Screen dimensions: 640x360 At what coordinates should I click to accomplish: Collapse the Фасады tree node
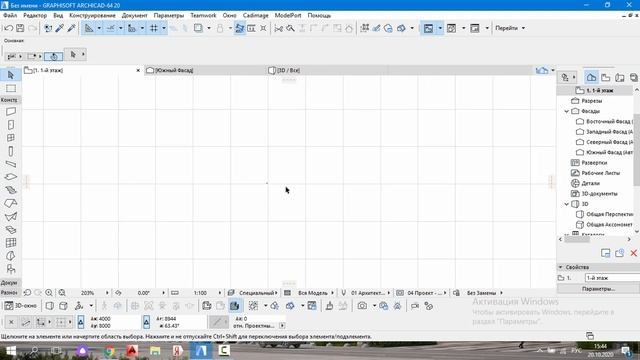coord(567,111)
